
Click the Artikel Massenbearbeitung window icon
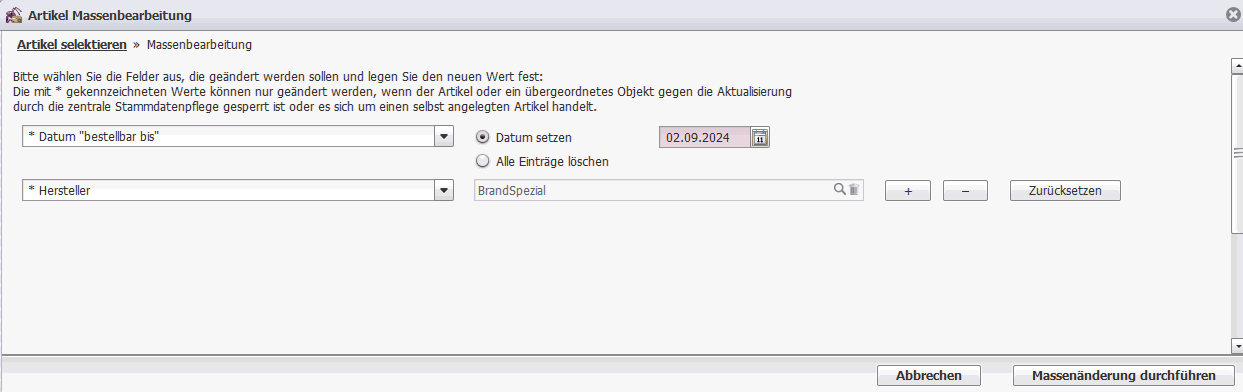click(13, 15)
